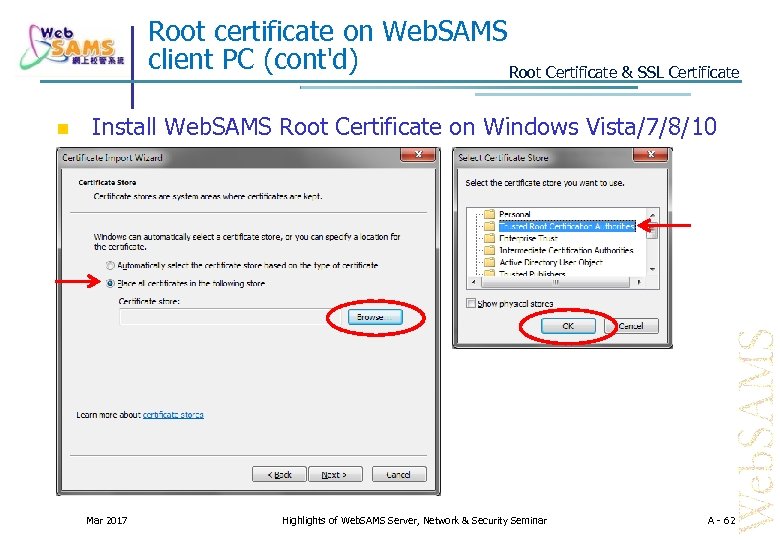Image resolution: width=780 pixels, height=540 pixels.
Task: Proceed with the 'Next >' button
Action: coord(335,474)
